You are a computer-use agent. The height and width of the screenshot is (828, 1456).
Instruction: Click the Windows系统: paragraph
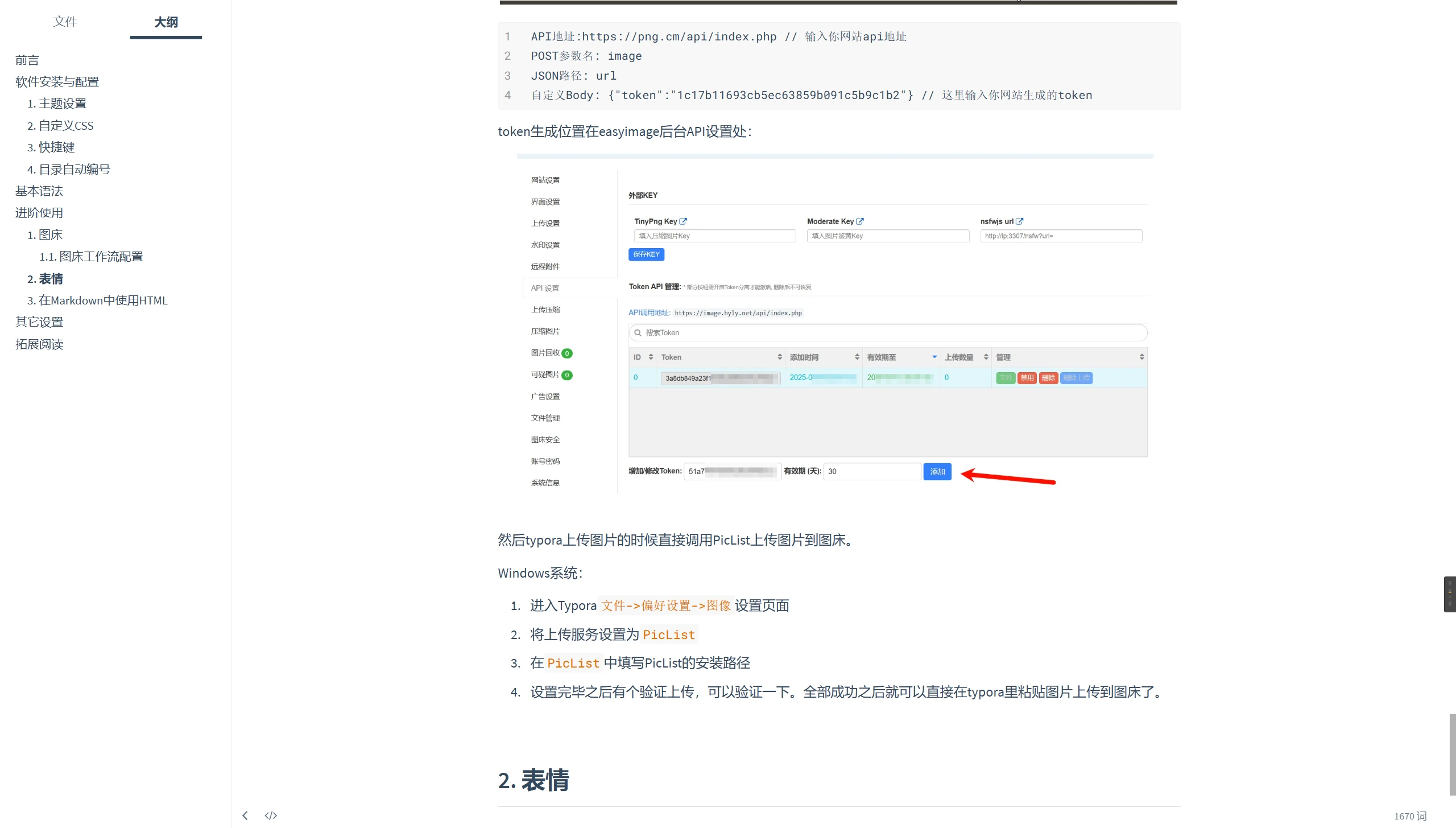[540, 572]
